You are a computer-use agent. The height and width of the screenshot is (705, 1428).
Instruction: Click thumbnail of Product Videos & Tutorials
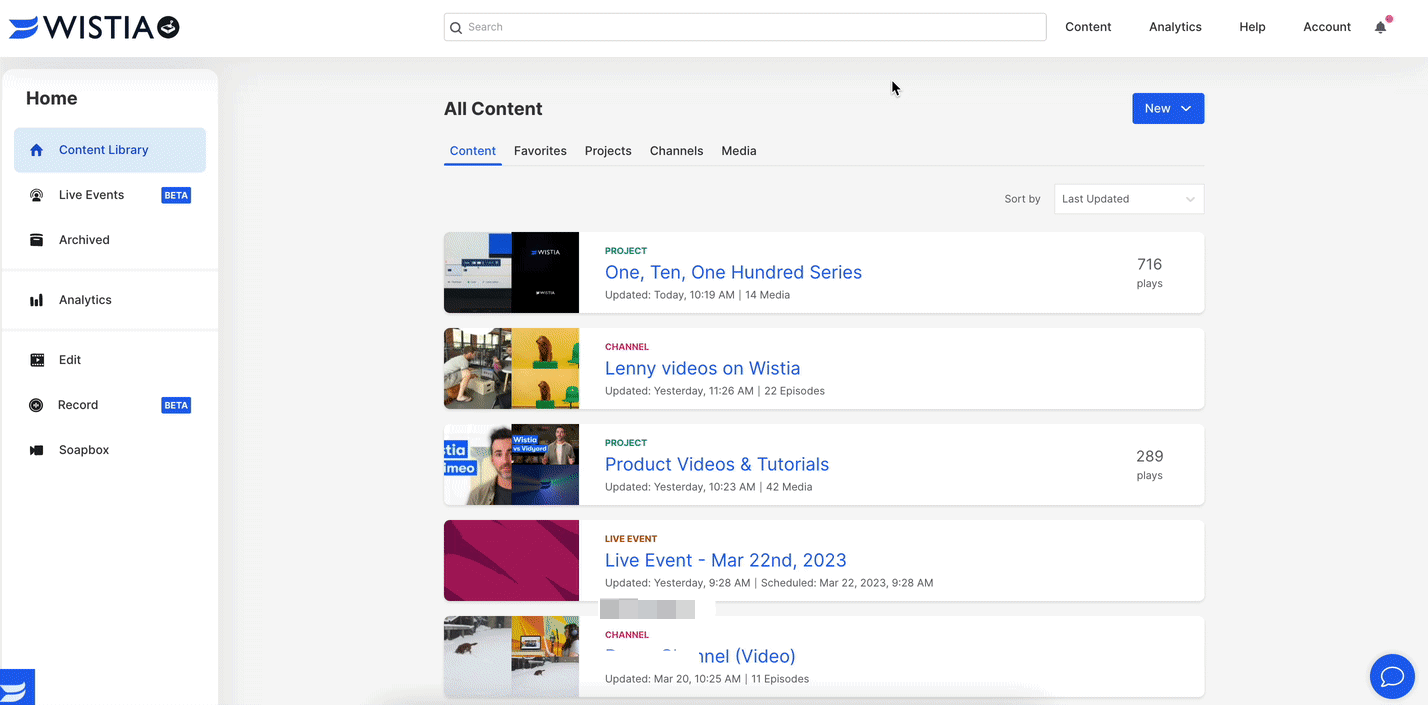pos(511,464)
